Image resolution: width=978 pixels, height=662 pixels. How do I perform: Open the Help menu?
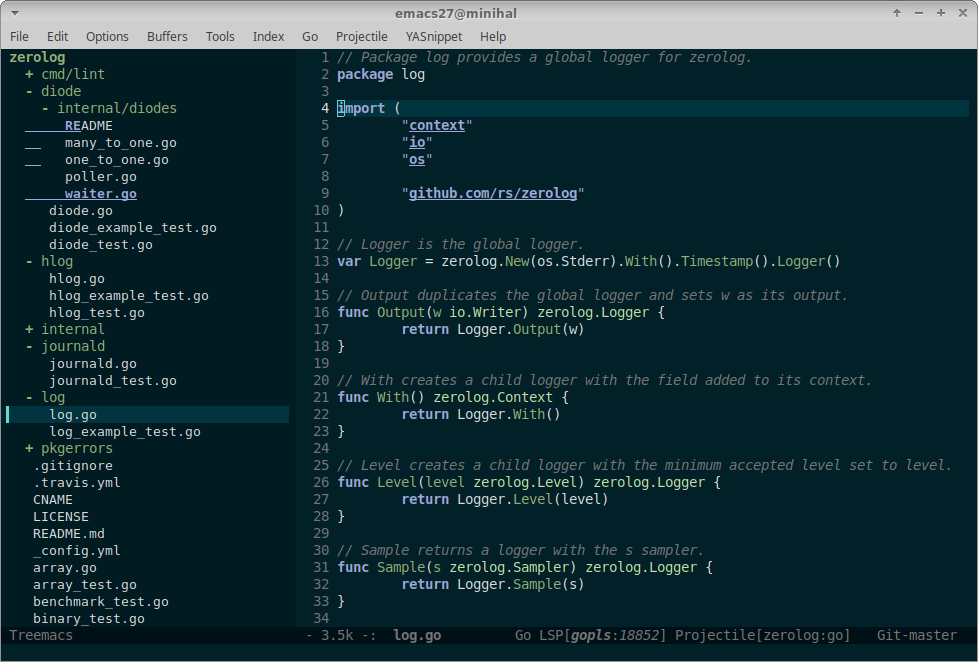(493, 37)
